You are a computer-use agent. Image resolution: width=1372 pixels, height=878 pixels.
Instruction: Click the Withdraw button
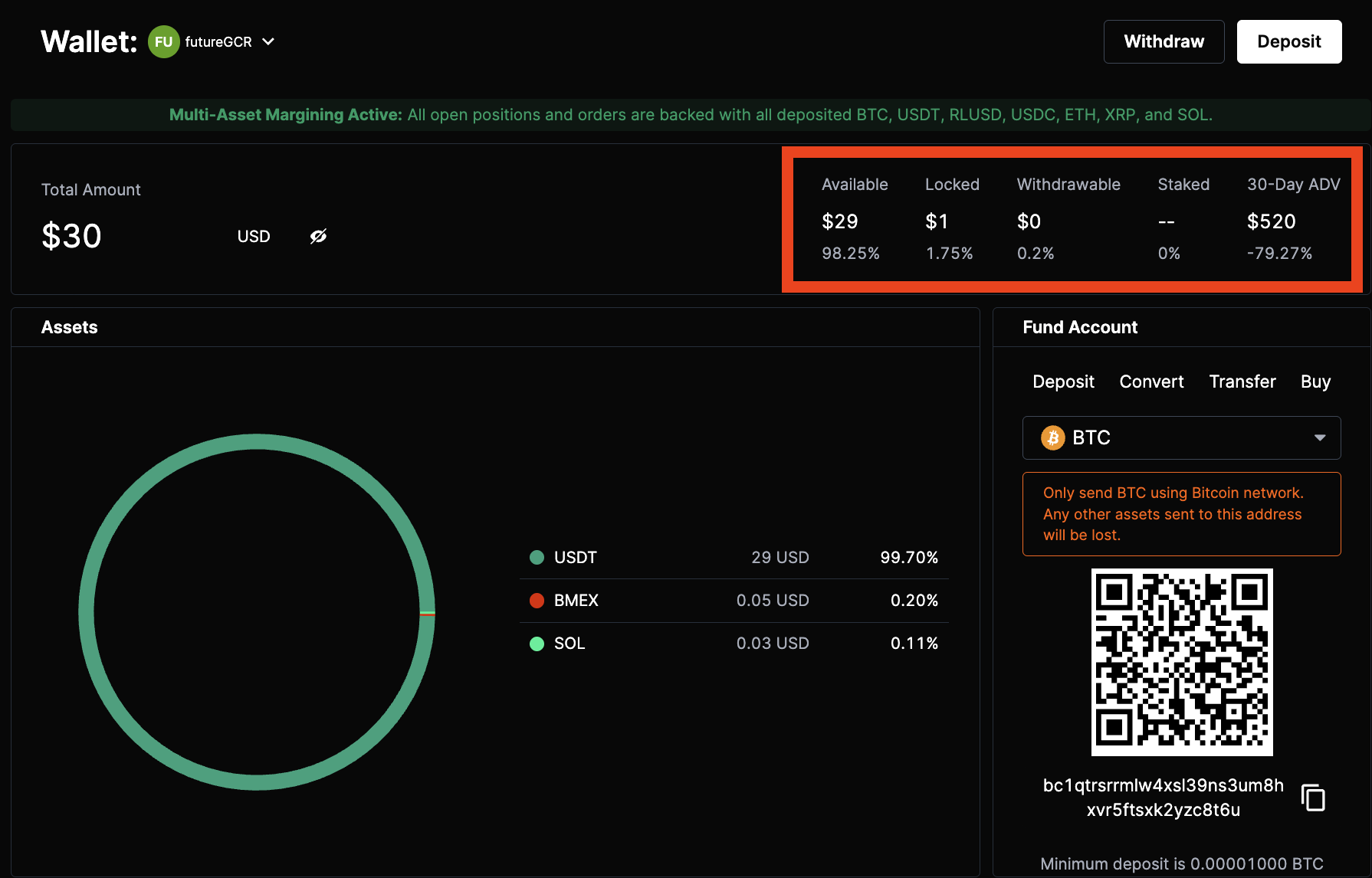coord(1164,41)
